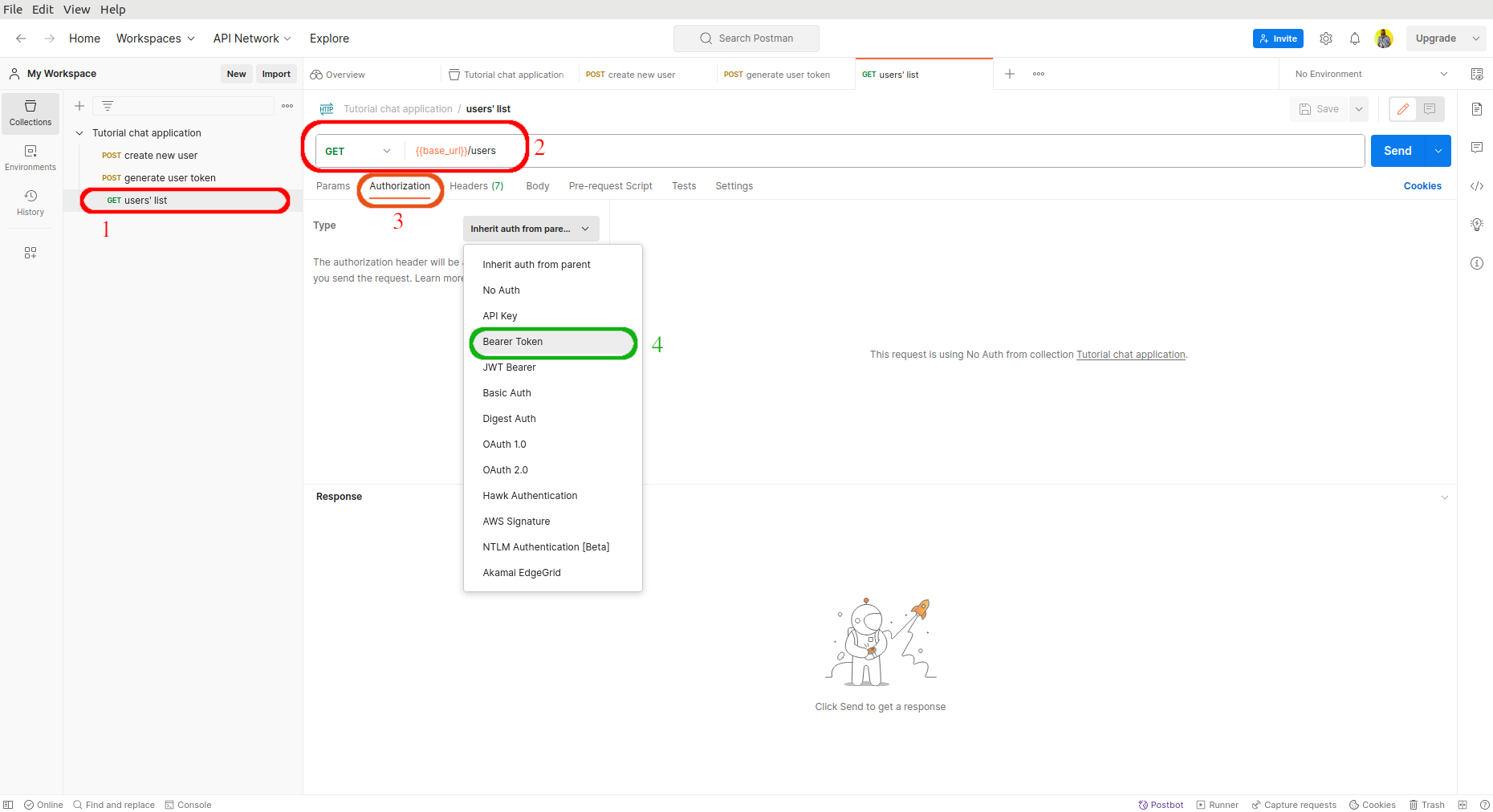This screenshot has width=1493, height=812.
Task: Click the configure workspace sidebar icon
Action: click(31, 253)
